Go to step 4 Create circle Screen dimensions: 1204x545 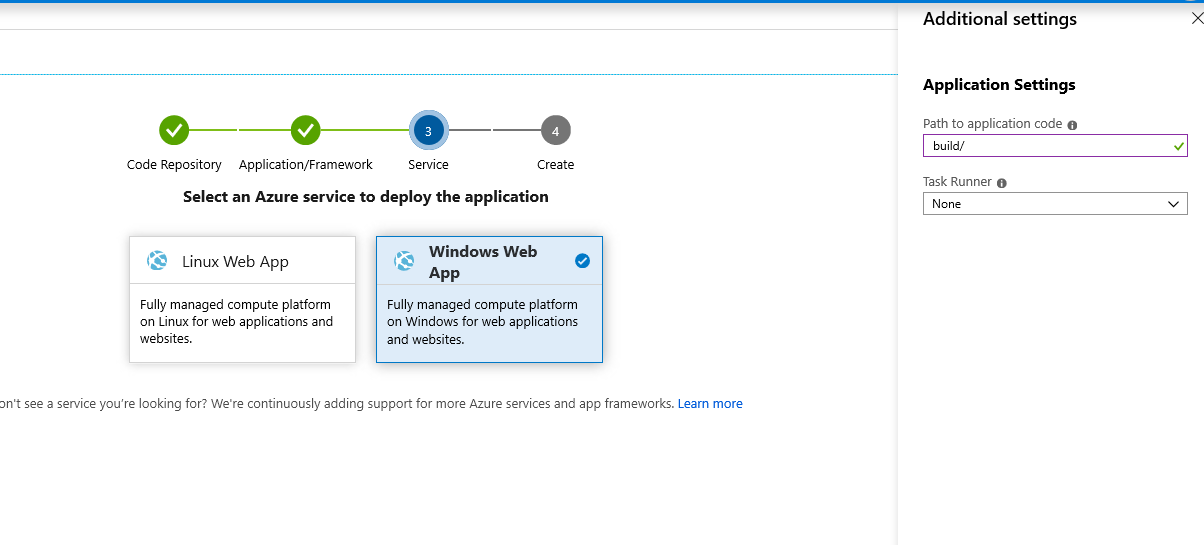pyautogui.click(x=555, y=130)
